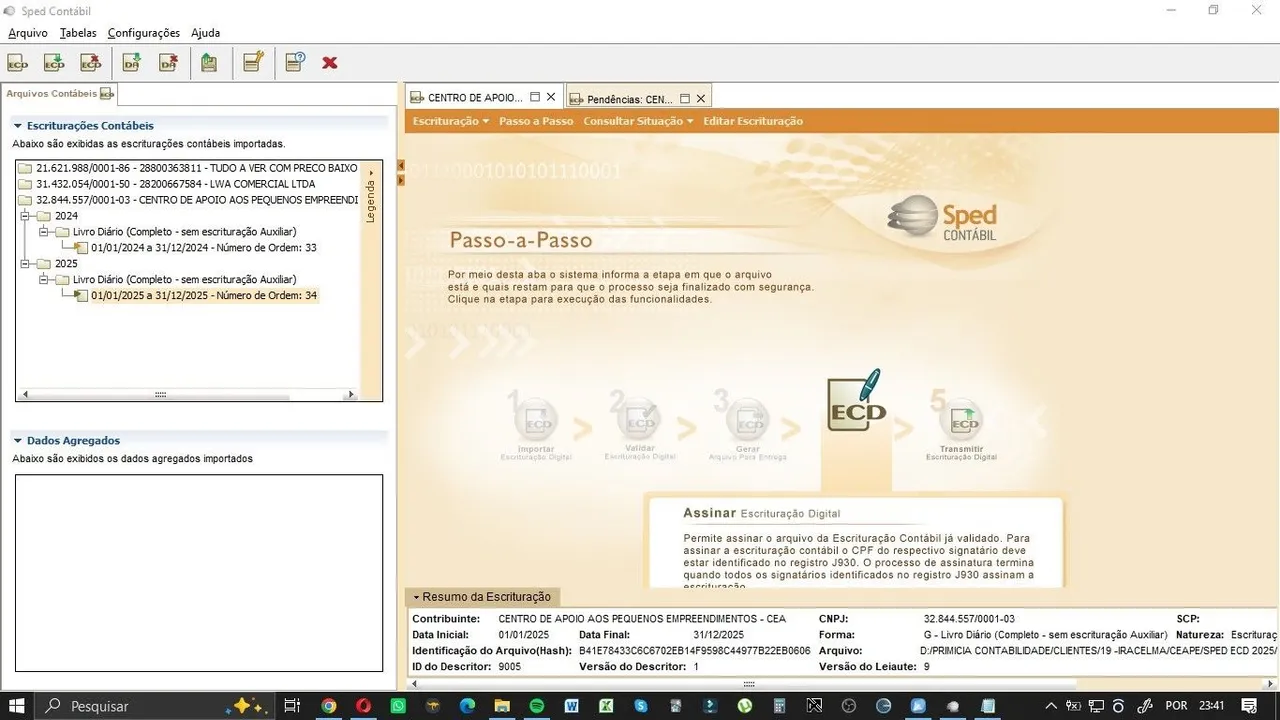Click the delete DA icon with red X
Screen dimensions: 1280x720
point(168,63)
